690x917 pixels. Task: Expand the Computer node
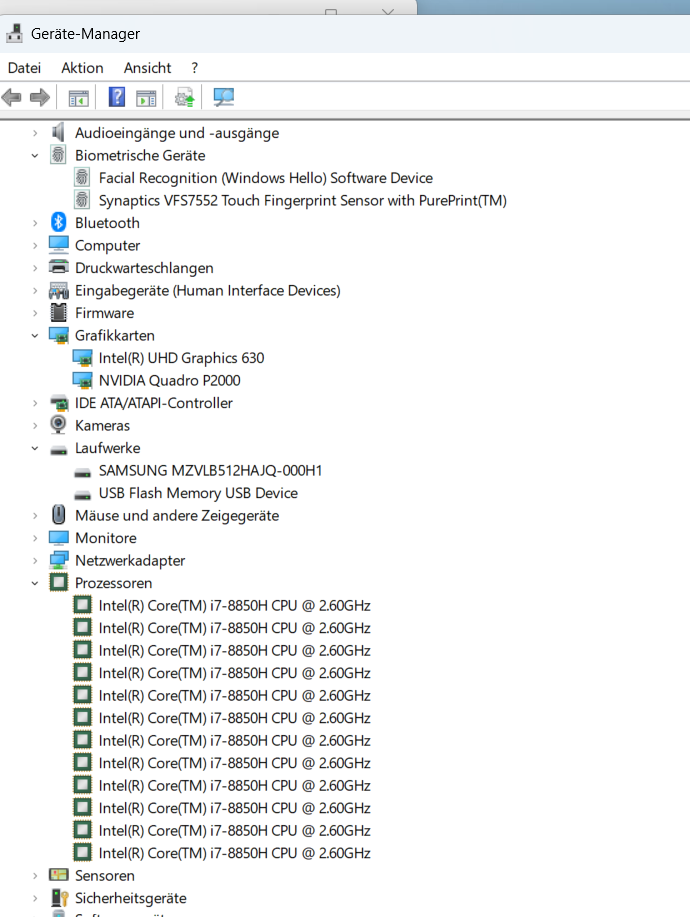pyautogui.click(x=35, y=246)
